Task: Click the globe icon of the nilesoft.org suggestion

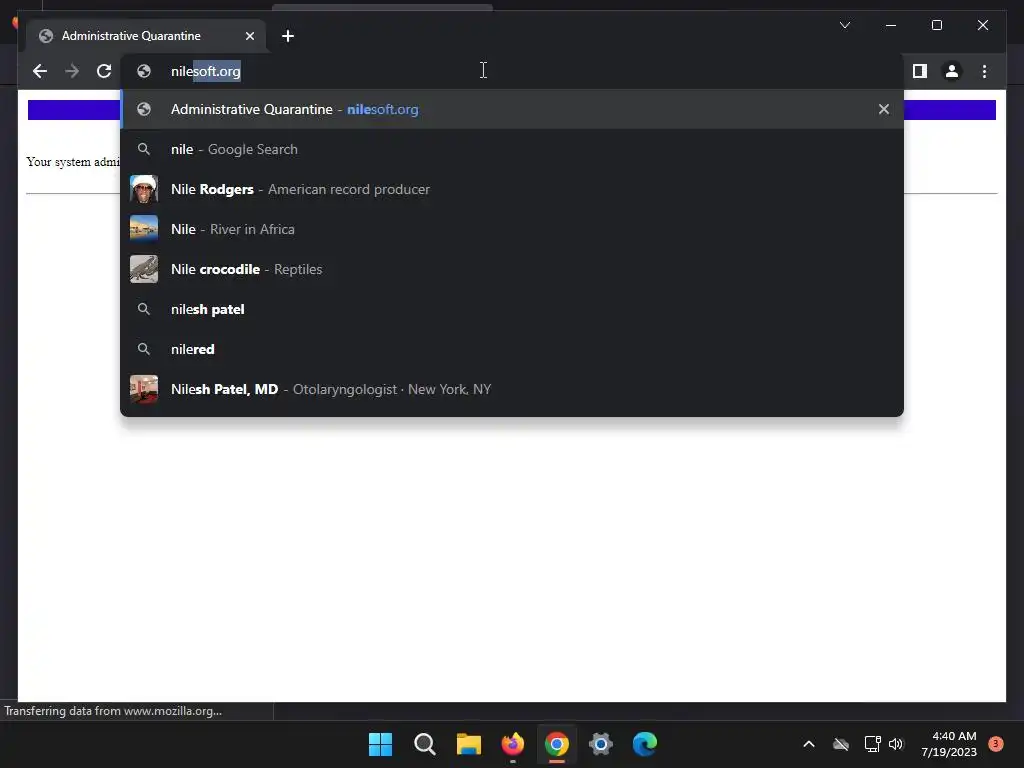Action: (144, 109)
